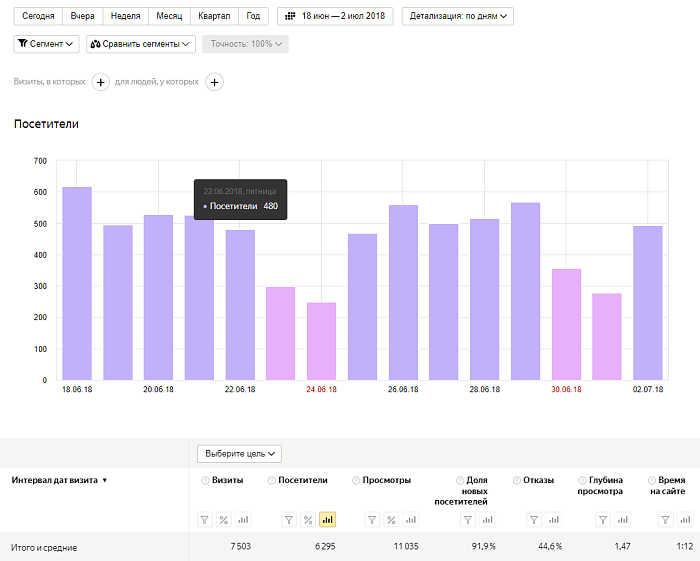
Task: Click filter icon under Визиты
Action: (204, 520)
